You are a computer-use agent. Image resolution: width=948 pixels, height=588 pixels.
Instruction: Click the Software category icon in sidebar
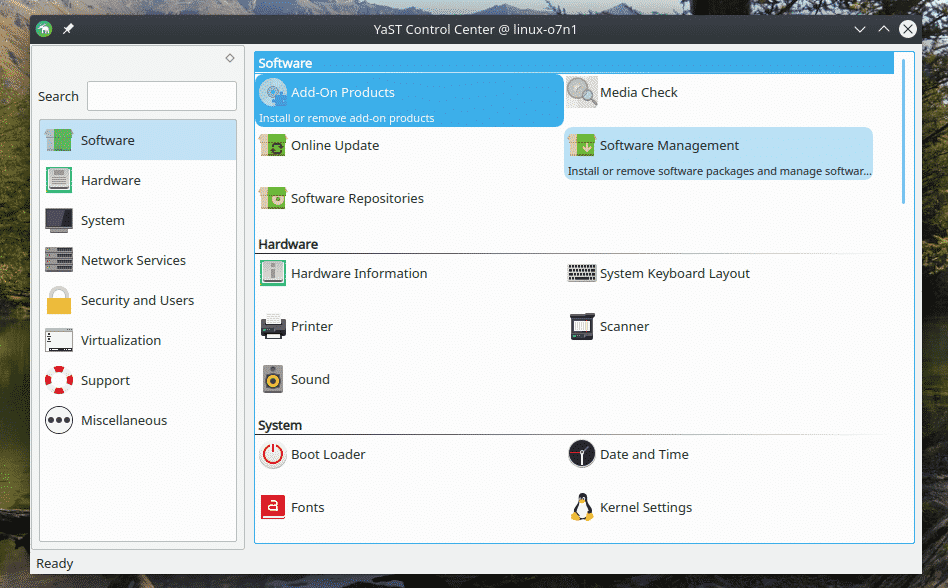pyautogui.click(x=59, y=140)
